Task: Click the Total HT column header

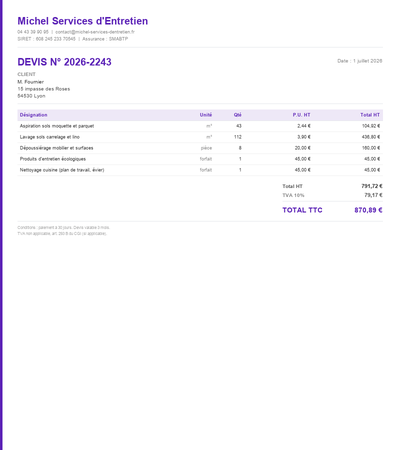Action: 370,115
